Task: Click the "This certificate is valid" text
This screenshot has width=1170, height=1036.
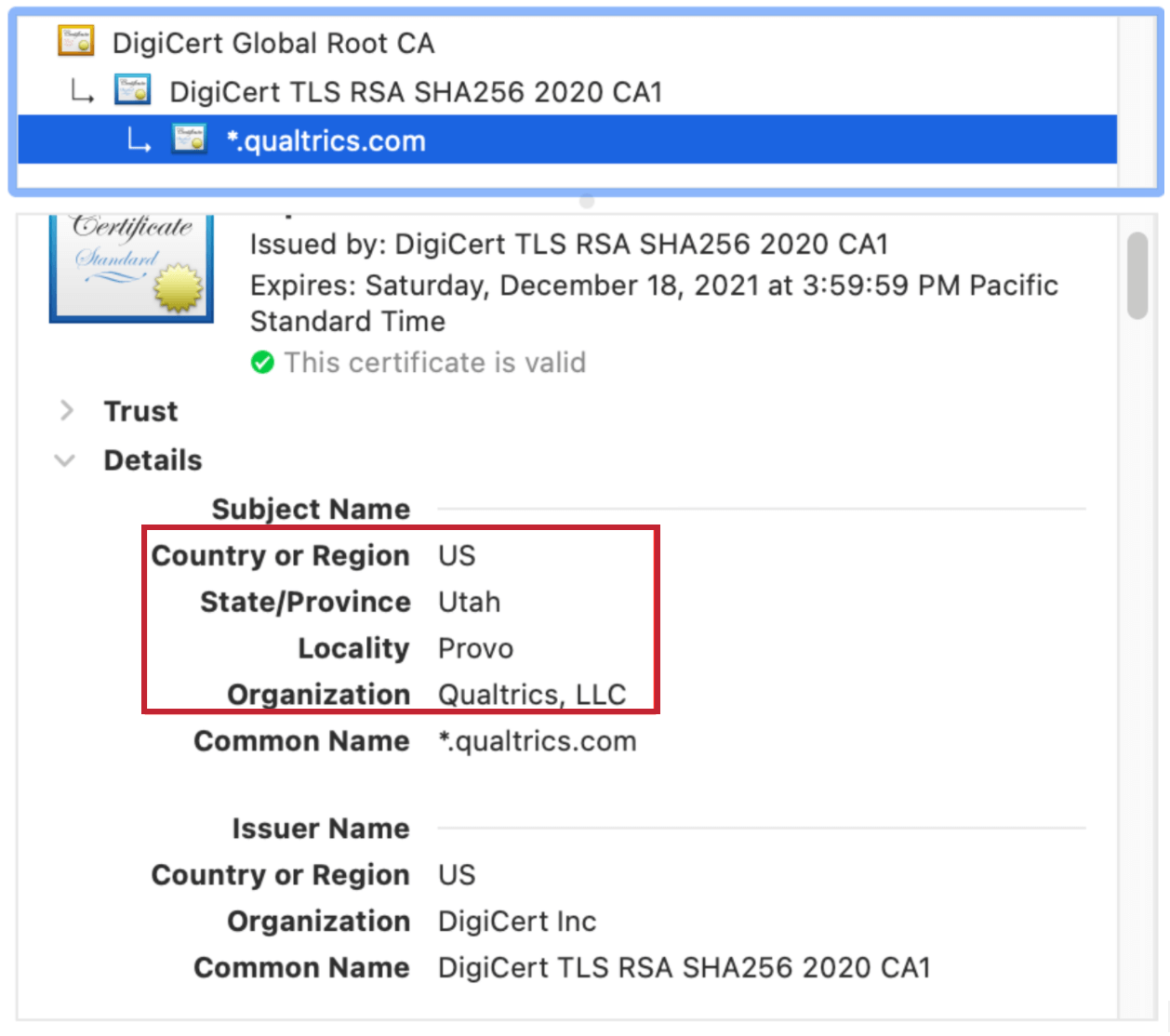Action: pos(433,362)
